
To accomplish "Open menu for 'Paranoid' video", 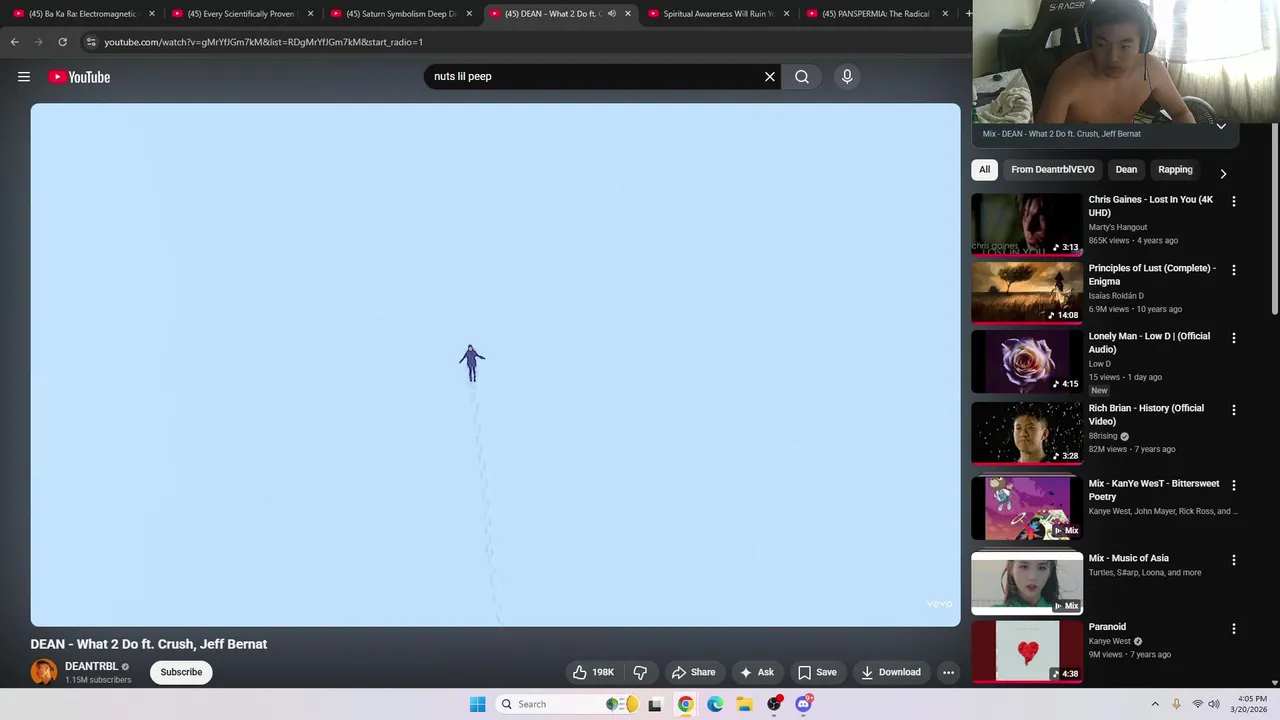I will pos(1233,629).
